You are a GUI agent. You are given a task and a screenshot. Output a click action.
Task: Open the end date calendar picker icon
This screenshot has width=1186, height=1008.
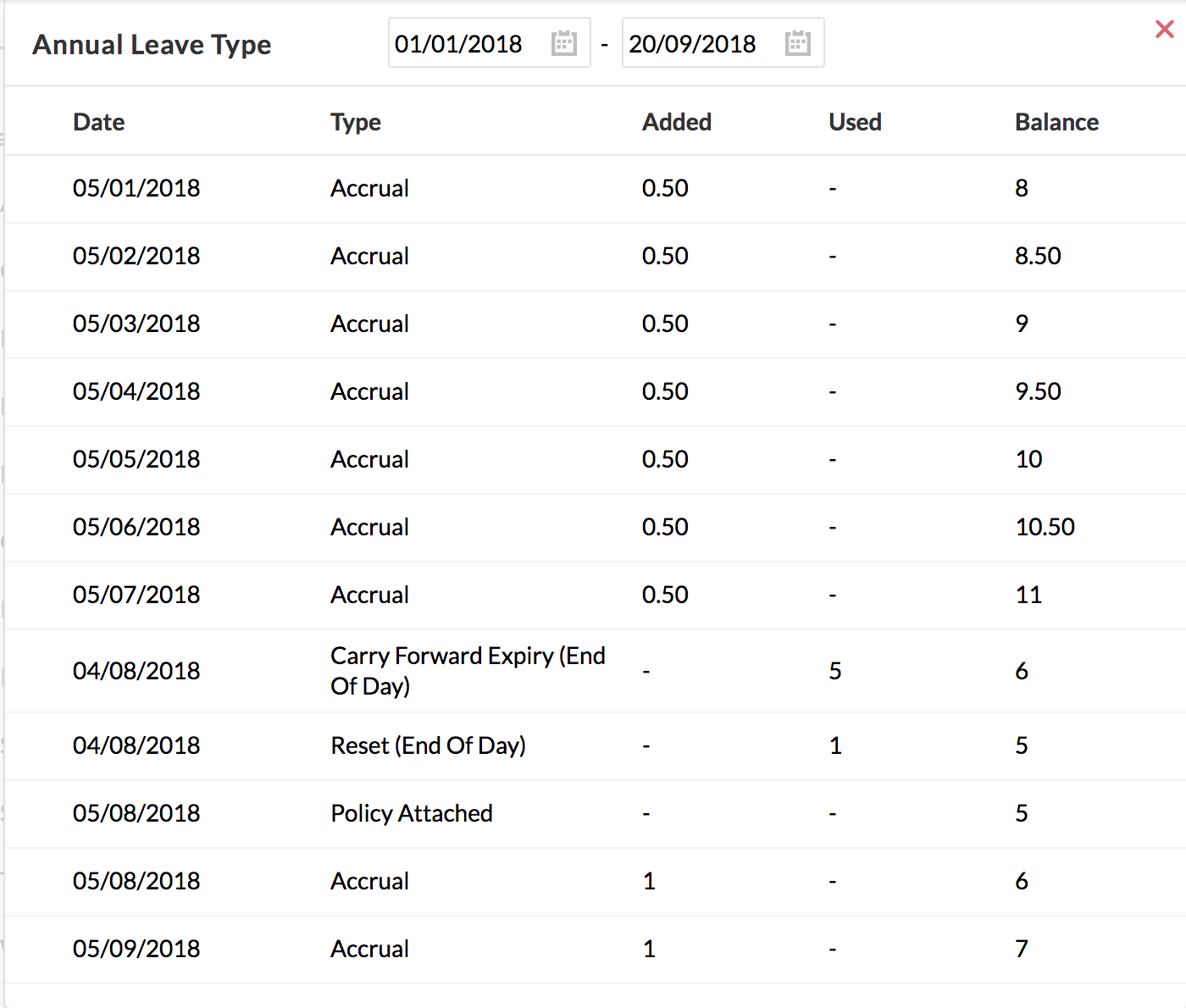click(x=797, y=43)
